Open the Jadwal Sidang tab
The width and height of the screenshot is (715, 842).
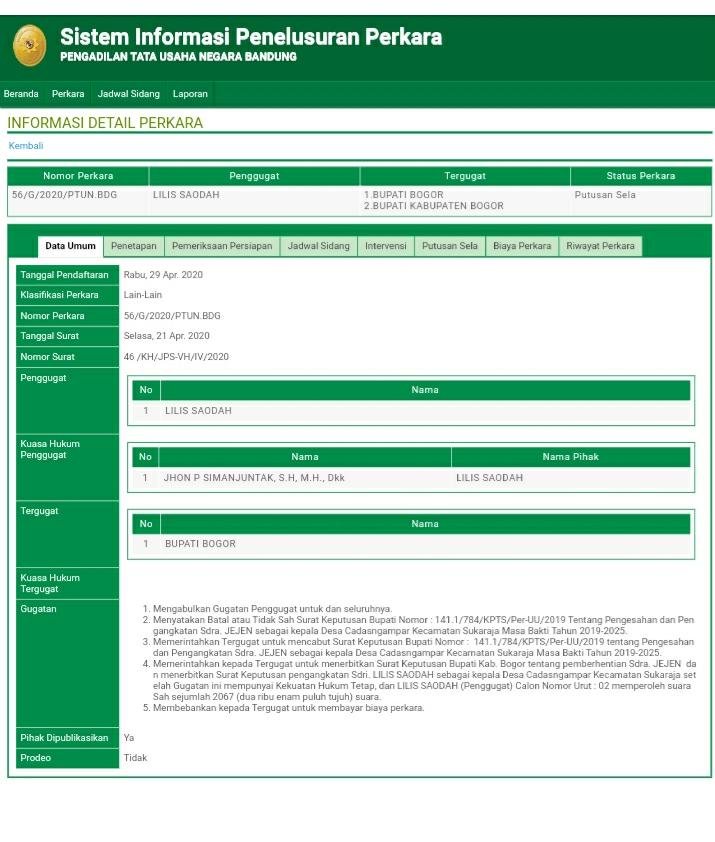click(319, 246)
